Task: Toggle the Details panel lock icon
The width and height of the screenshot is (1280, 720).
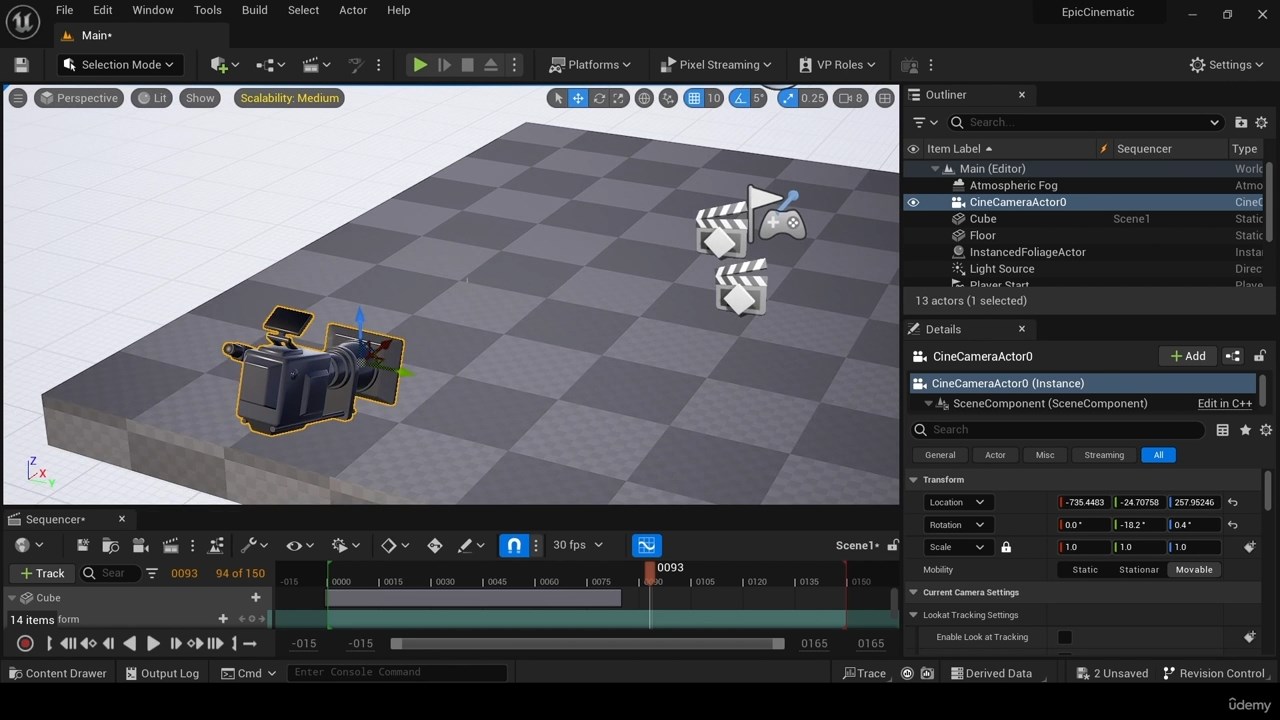Action: pyautogui.click(x=1260, y=356)
